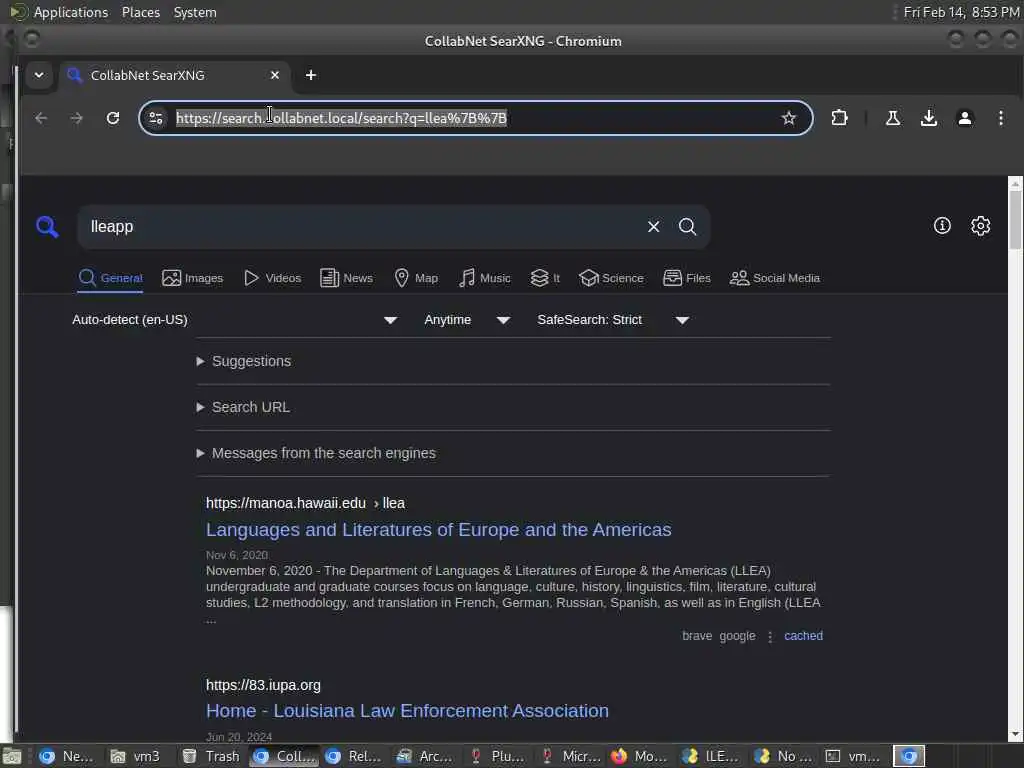This screenshot has width=1024, height=768.
Task: Click the brave engine label
Action: (697, 636)
